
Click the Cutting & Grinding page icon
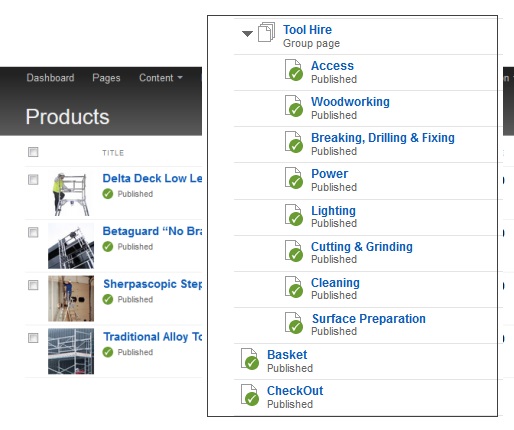294,251
